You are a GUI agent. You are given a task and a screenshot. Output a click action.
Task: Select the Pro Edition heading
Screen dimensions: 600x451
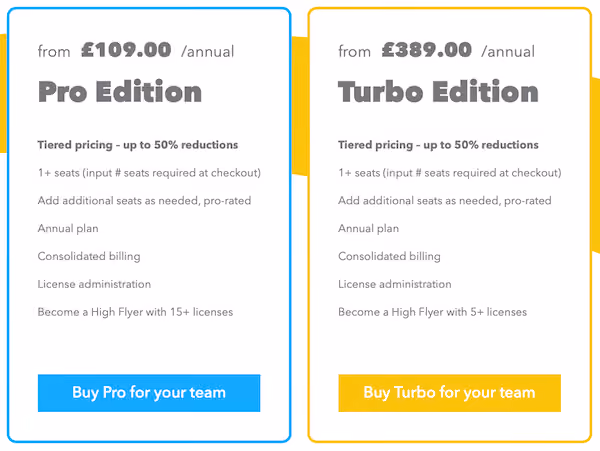[120, 92]
